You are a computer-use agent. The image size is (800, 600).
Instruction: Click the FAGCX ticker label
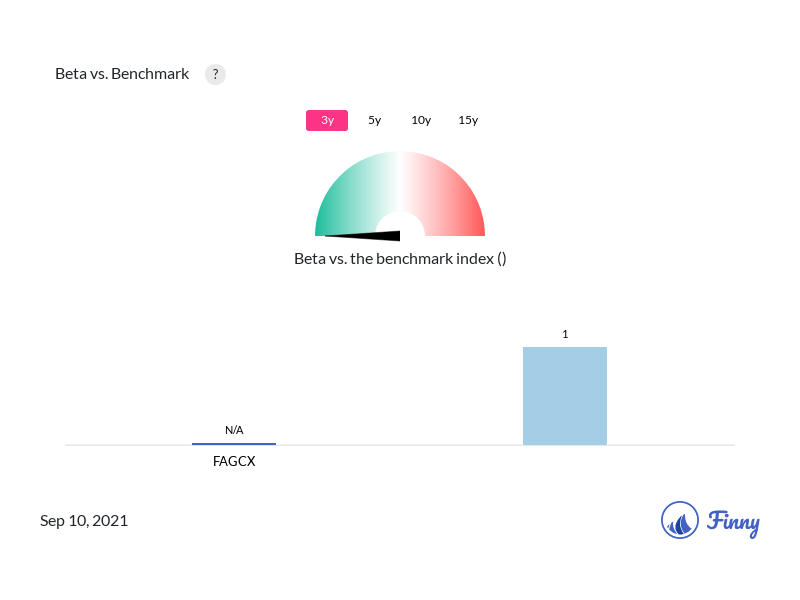[x=234, y=461]
